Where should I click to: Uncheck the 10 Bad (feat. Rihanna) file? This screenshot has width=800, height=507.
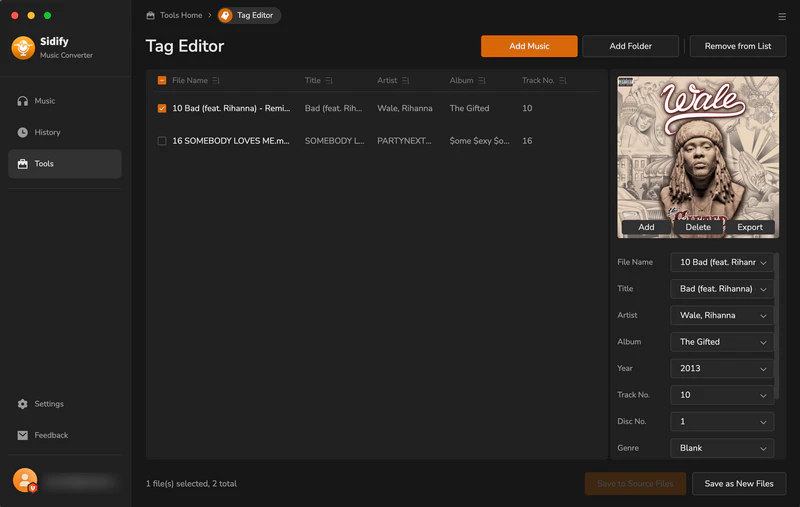pyautogui.click(x=162, y=108)
